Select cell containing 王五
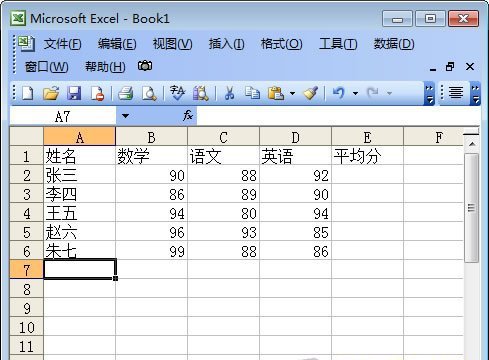This screenshot has height=360, width=489. coord(79,212)
